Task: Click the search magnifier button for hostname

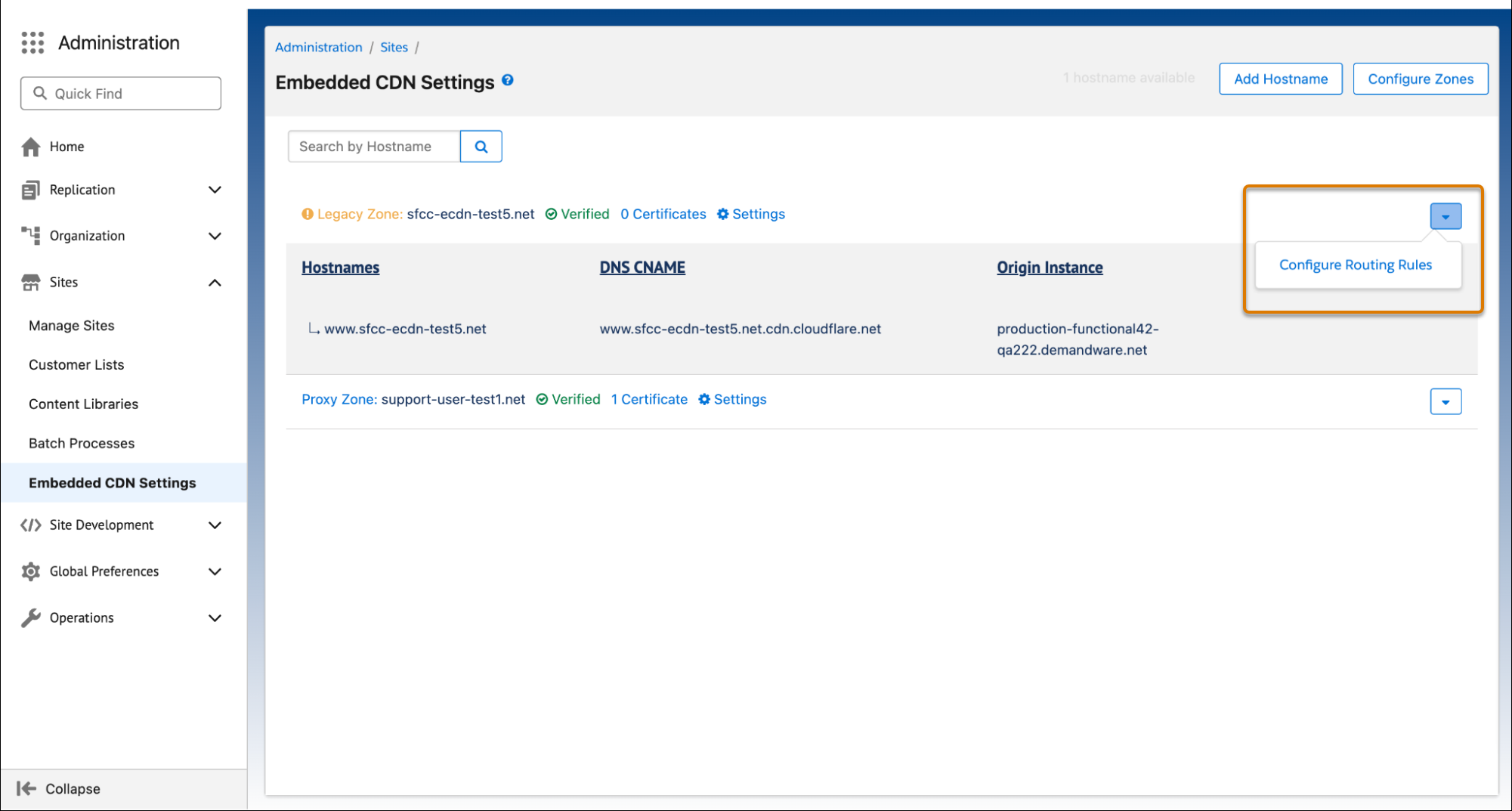Action: coord(481,147)
